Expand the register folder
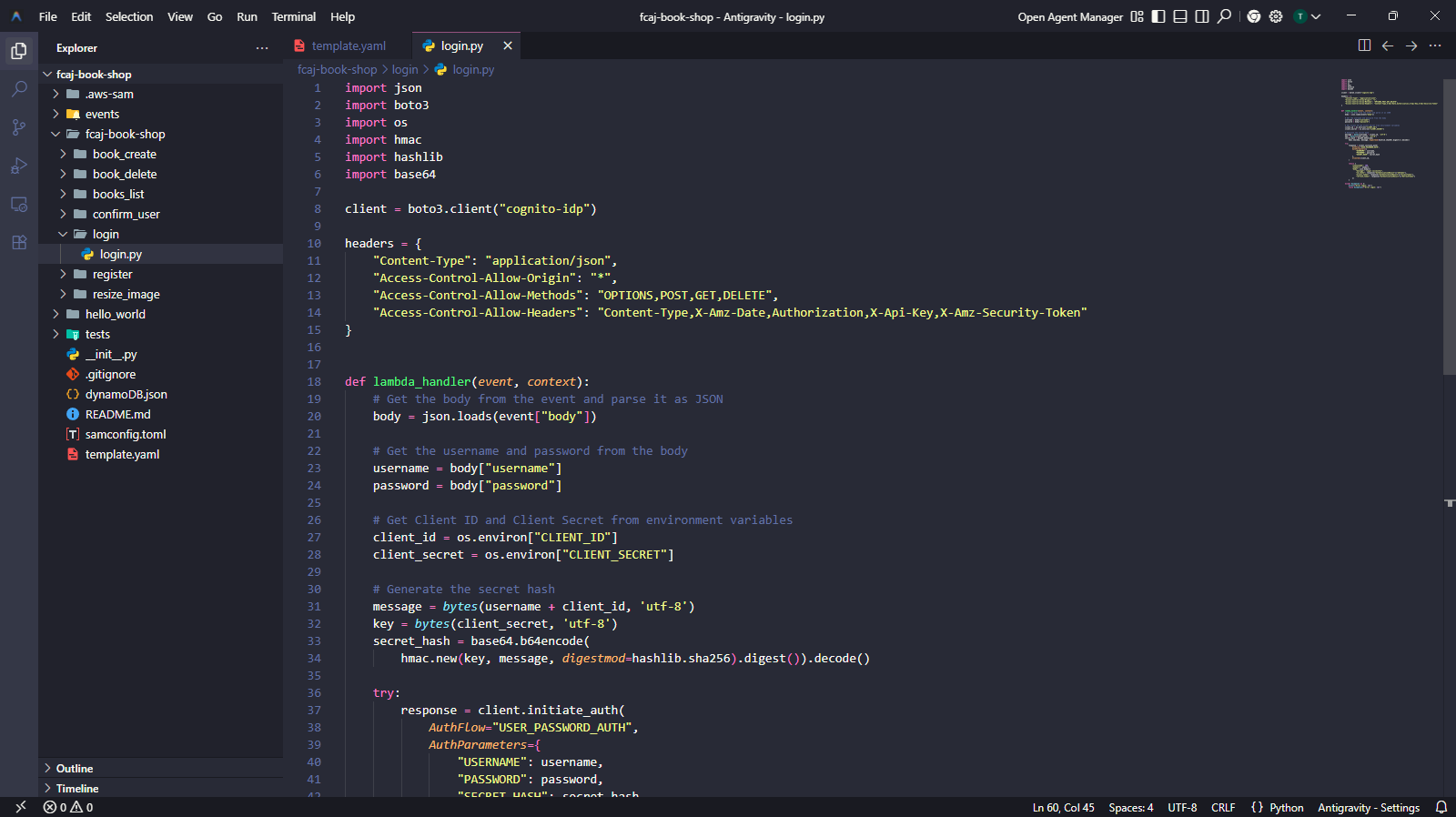Image resolution: width=1456 pixels, height=817 pixels. (x=63, y=274)
